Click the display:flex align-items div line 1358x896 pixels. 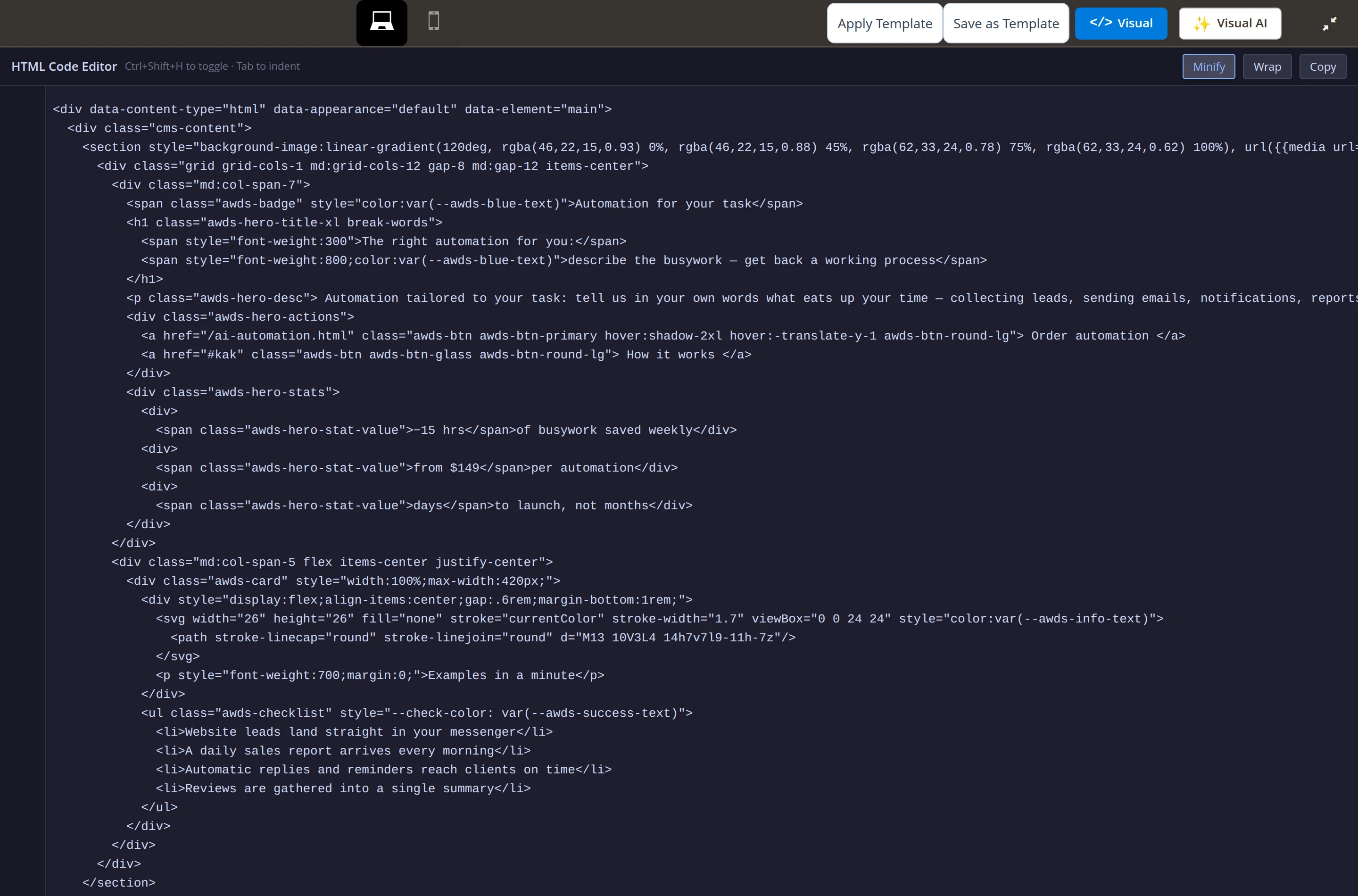(x=417, y=599)
